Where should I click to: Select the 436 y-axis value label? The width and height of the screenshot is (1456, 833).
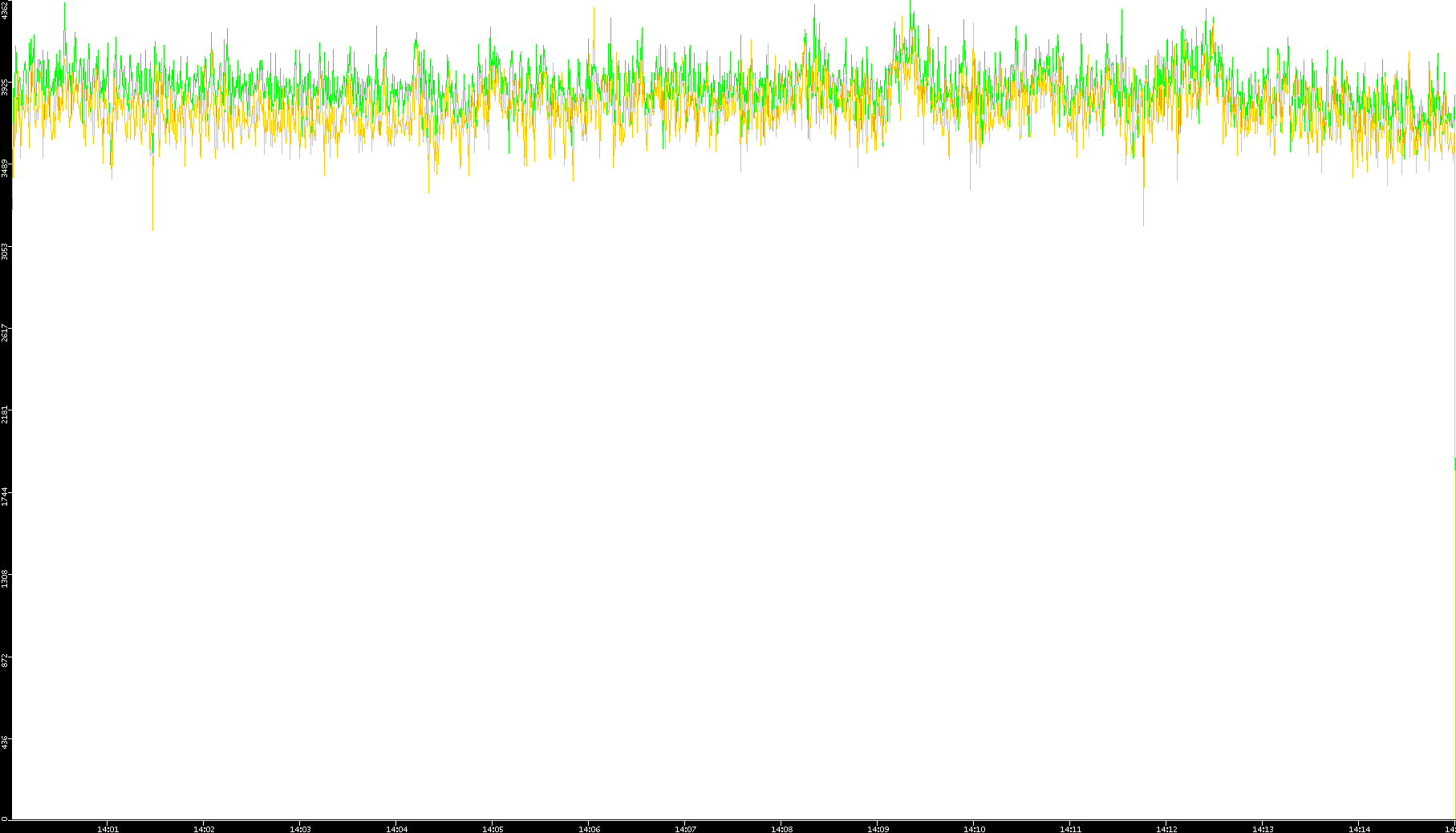tap(5, 742)
